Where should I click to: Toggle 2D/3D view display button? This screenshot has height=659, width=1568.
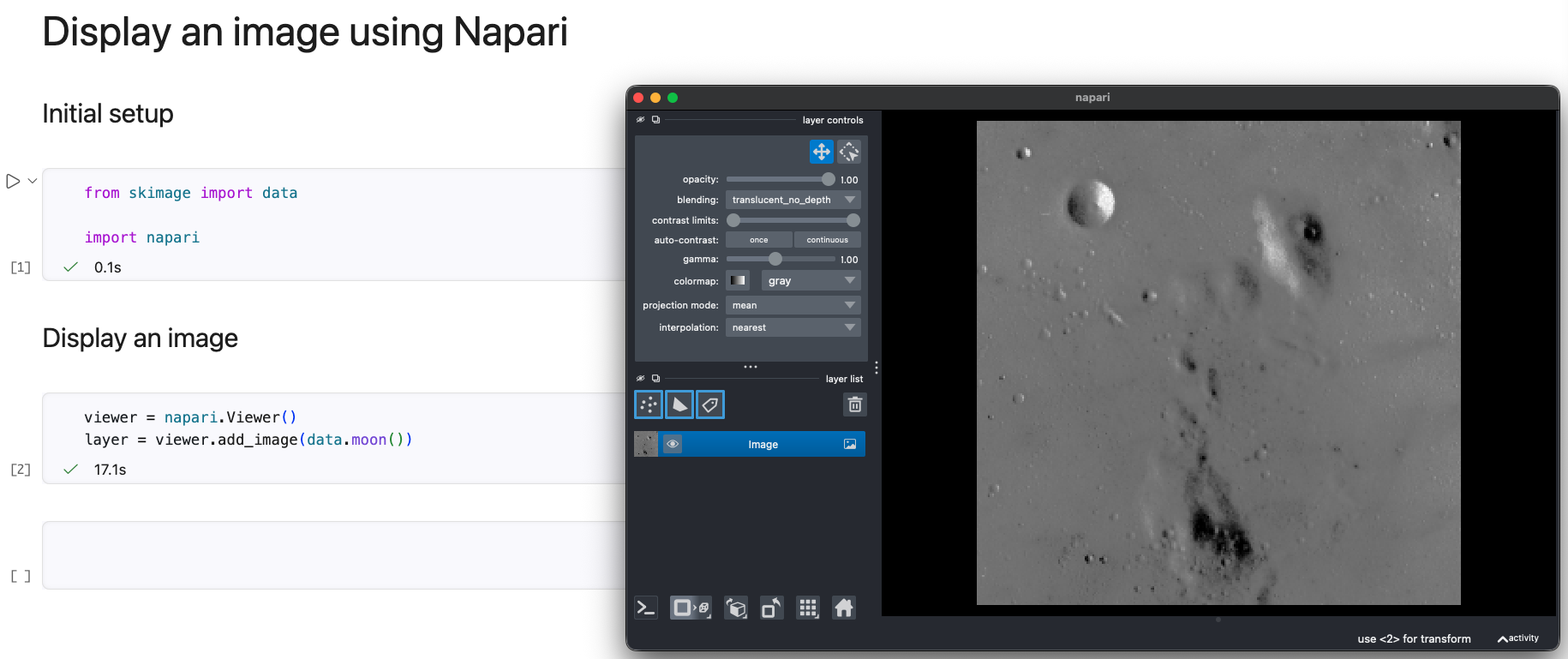691,608
